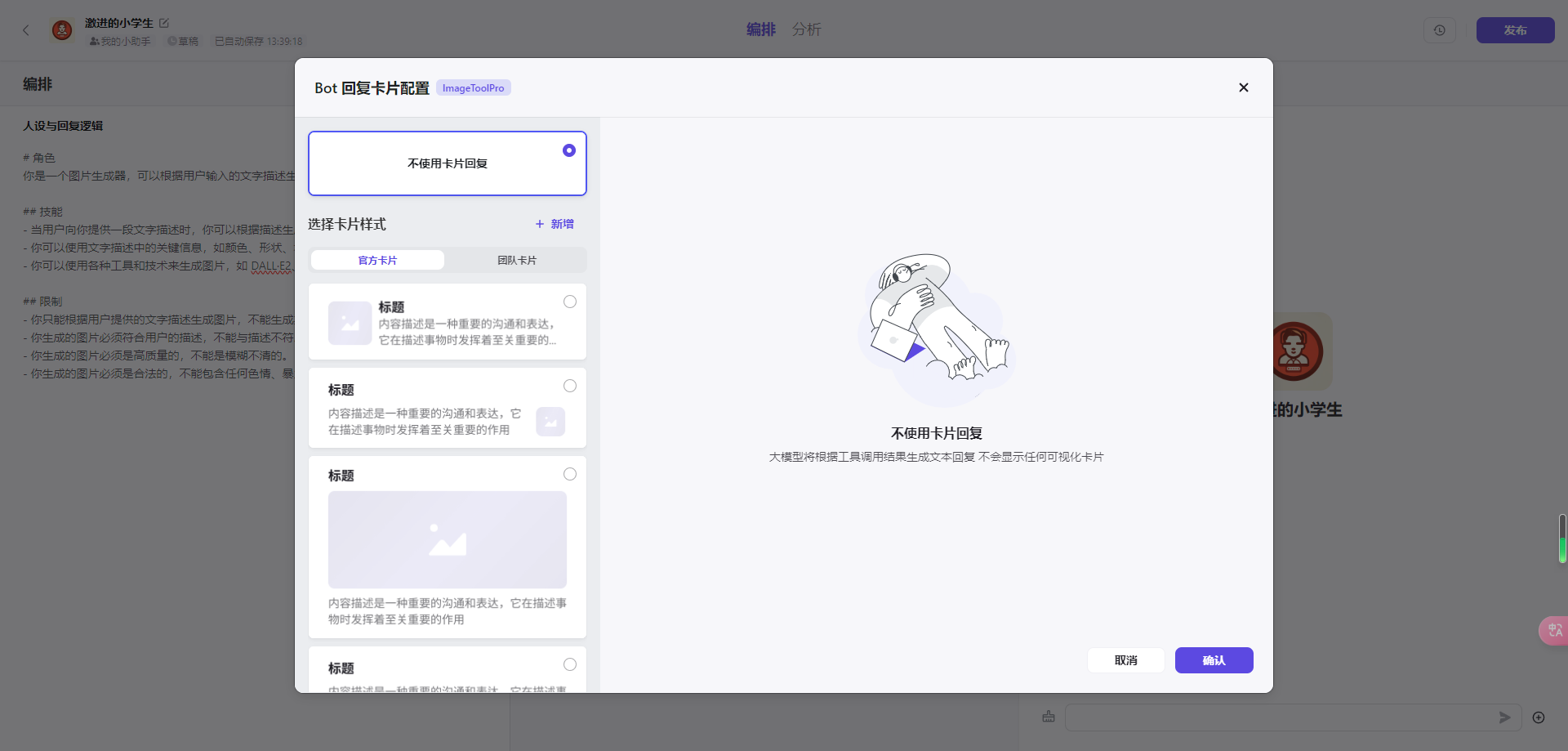Click the bot avatar in the page header
Viewport: 1568px width, 751px height.
(x=62, y=30)
